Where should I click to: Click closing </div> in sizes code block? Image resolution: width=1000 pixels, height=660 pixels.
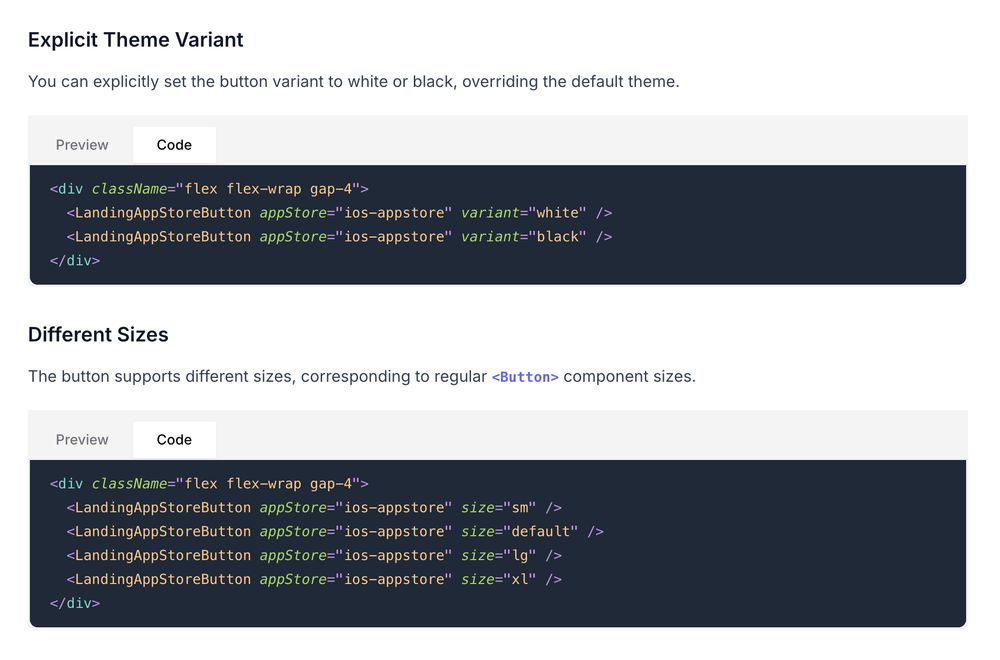coord(75,603)
